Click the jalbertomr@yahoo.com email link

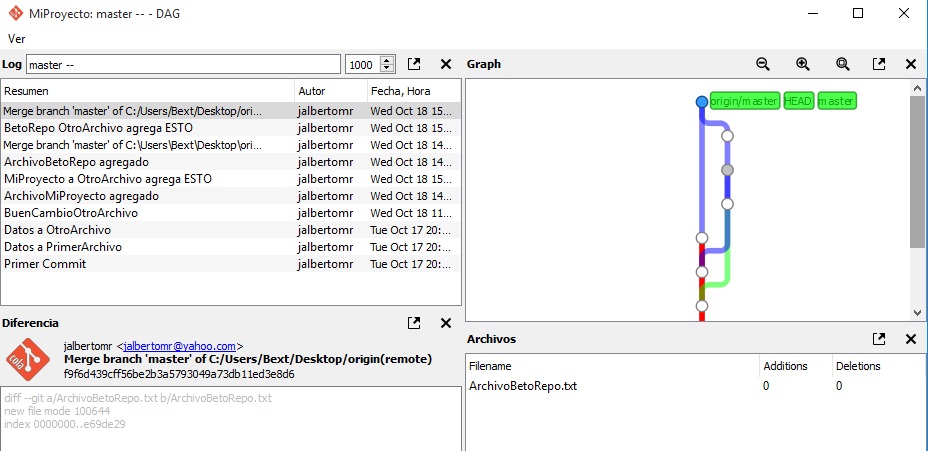coord(180,346)
